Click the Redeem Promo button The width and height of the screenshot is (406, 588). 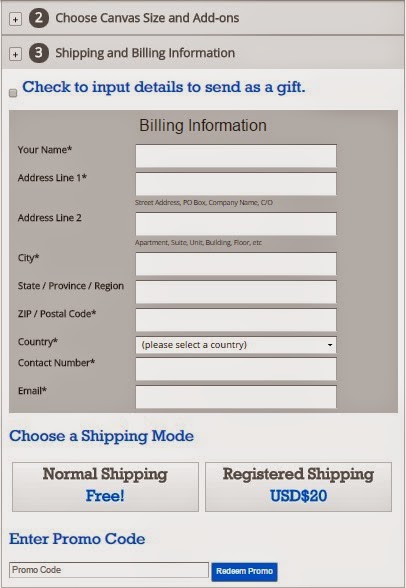pyautogui.click(x=244, y=571)
